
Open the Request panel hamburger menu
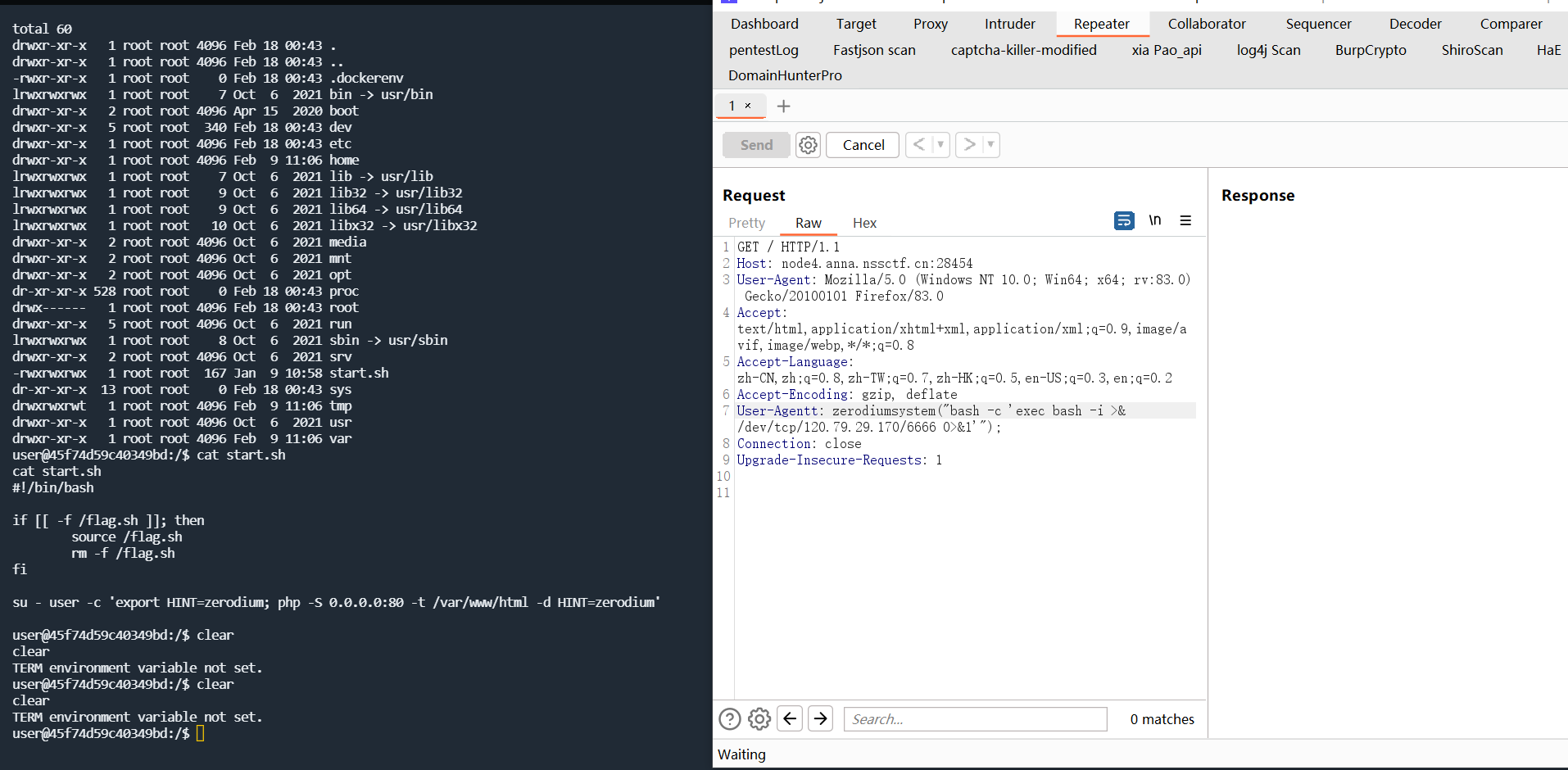point(1185,220)
